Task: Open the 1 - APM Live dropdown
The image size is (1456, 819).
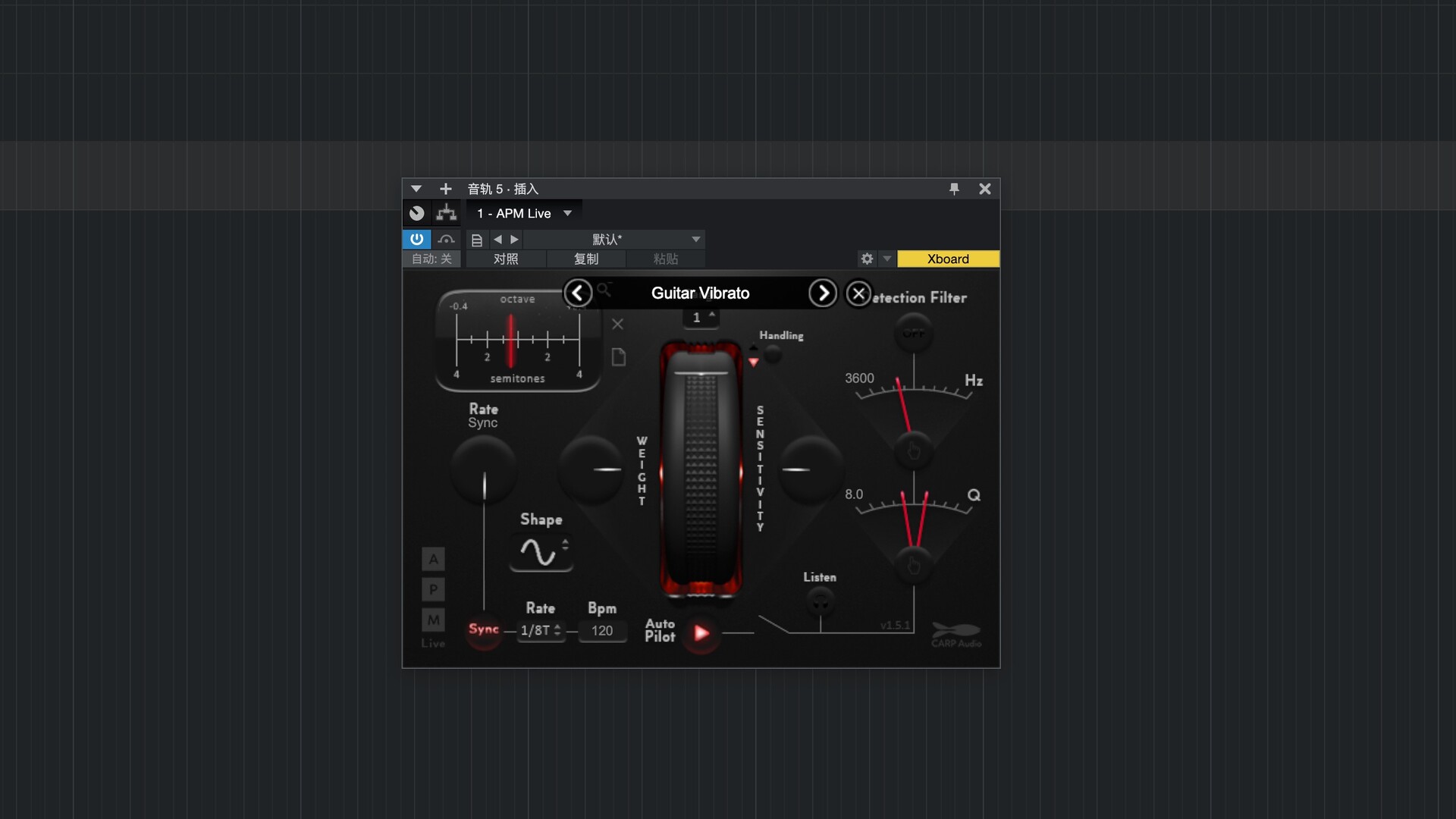Action: [x=523, y=213]
